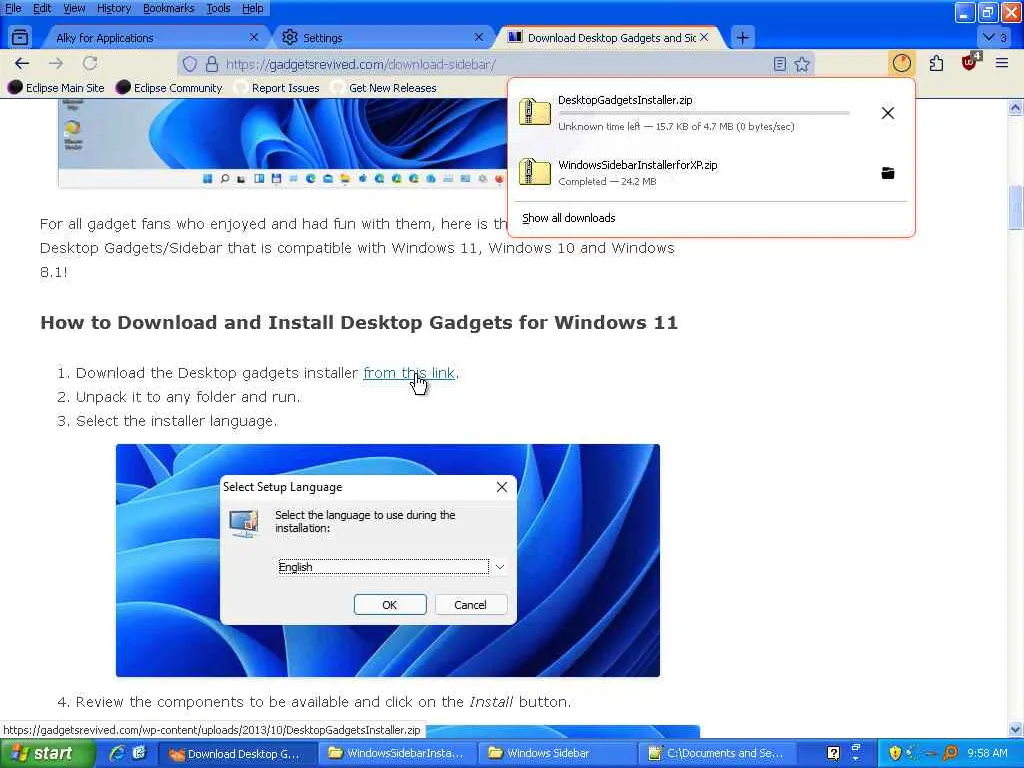Close the Settings tab
1024x768 pixels.
[479, 37]
